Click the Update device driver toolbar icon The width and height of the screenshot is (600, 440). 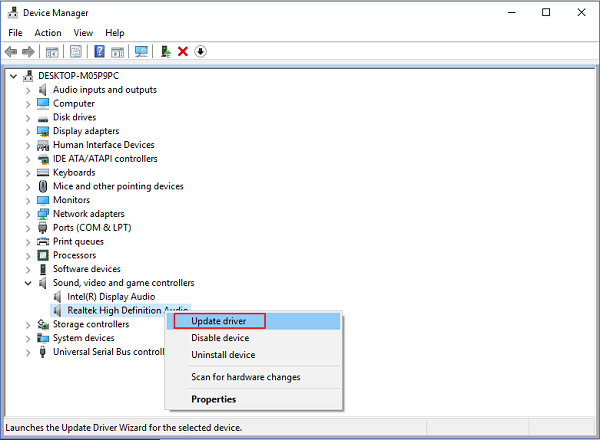pyautogui.click(x=166, y=51)
